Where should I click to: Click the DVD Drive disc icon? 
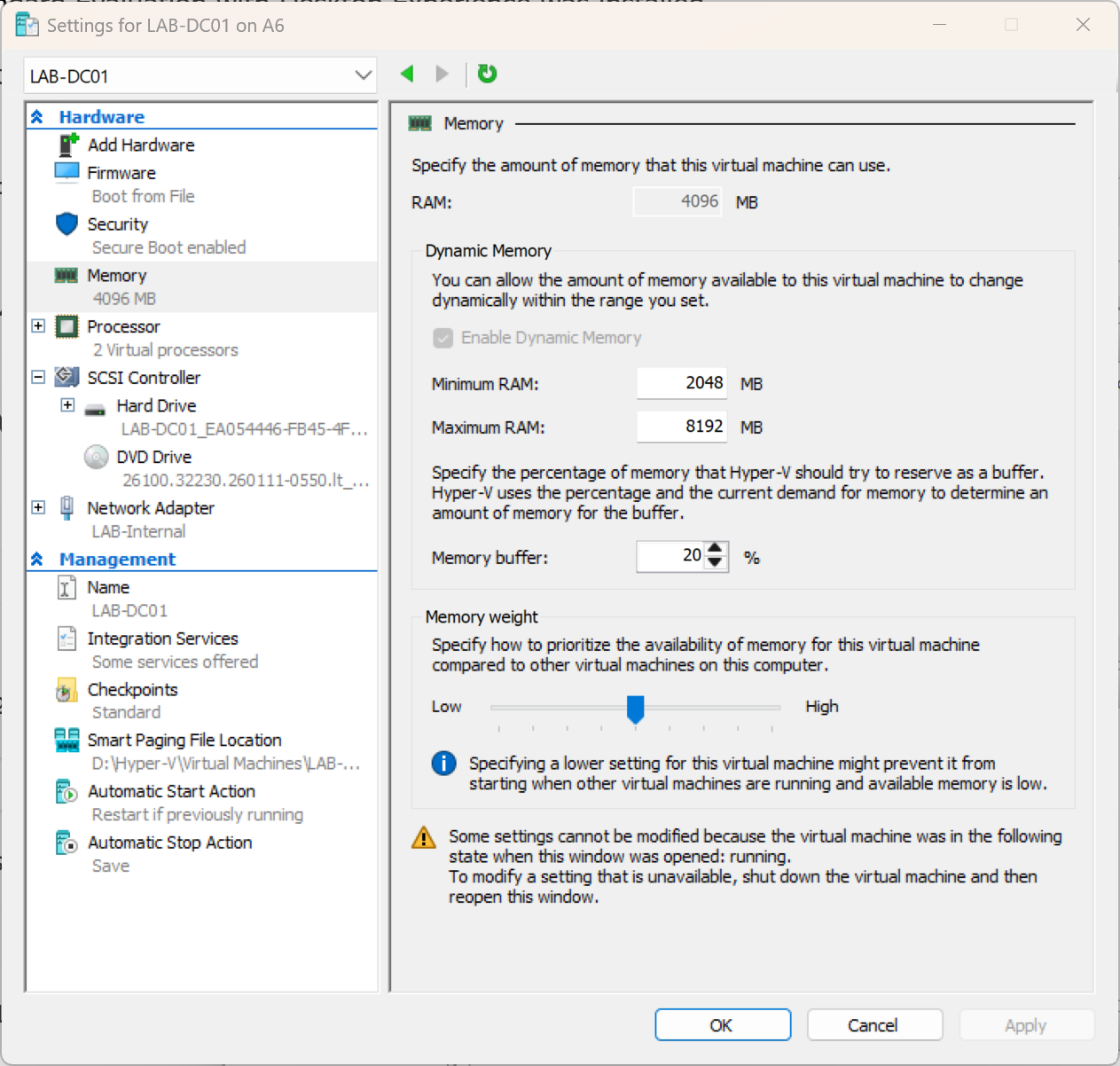click(x=96, y=457)
